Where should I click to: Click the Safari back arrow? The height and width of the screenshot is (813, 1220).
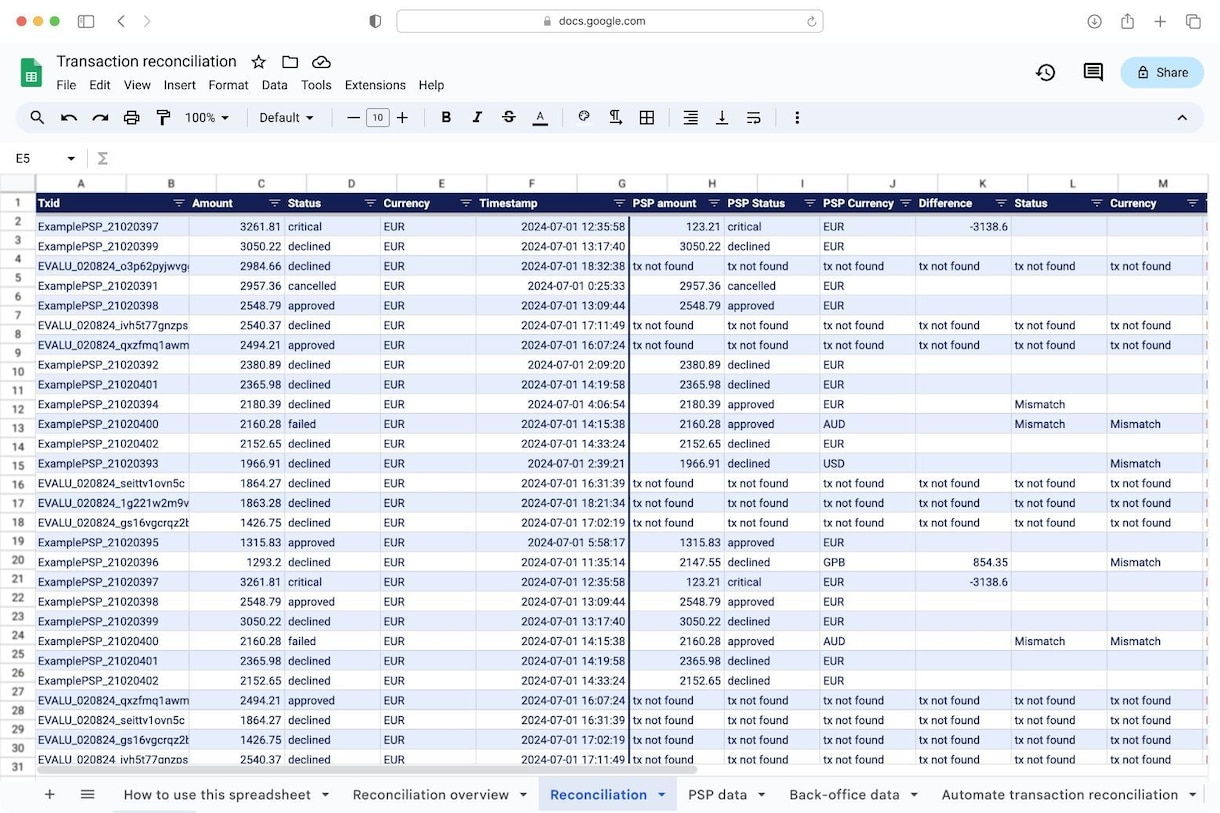pyautogui.click(x=121, y=21)
